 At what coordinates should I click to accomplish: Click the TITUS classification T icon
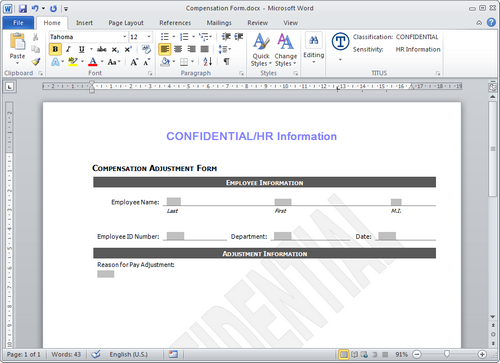(340, 42)
